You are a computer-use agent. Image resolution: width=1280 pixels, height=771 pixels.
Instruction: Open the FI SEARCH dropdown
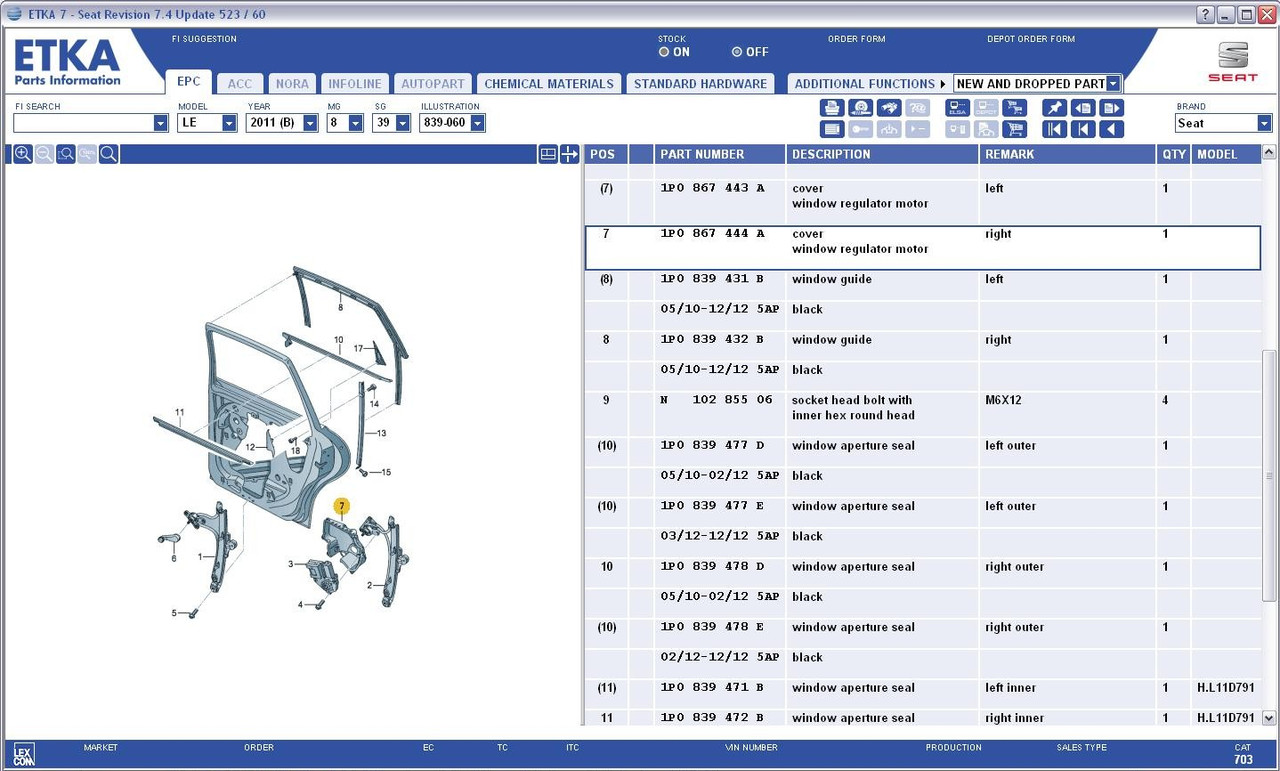(161, 123)
